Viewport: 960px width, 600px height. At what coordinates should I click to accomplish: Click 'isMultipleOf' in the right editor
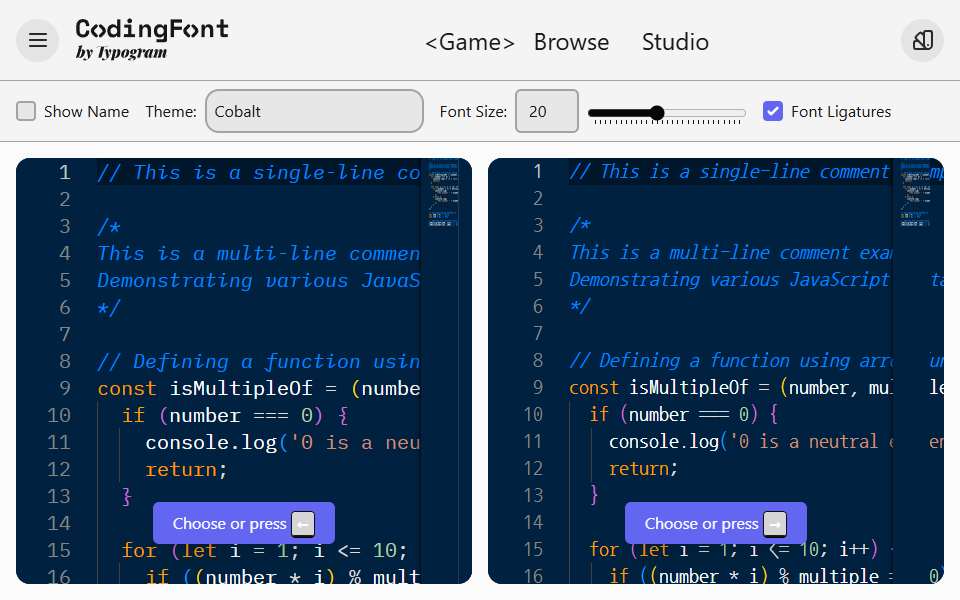coord(689,387)
